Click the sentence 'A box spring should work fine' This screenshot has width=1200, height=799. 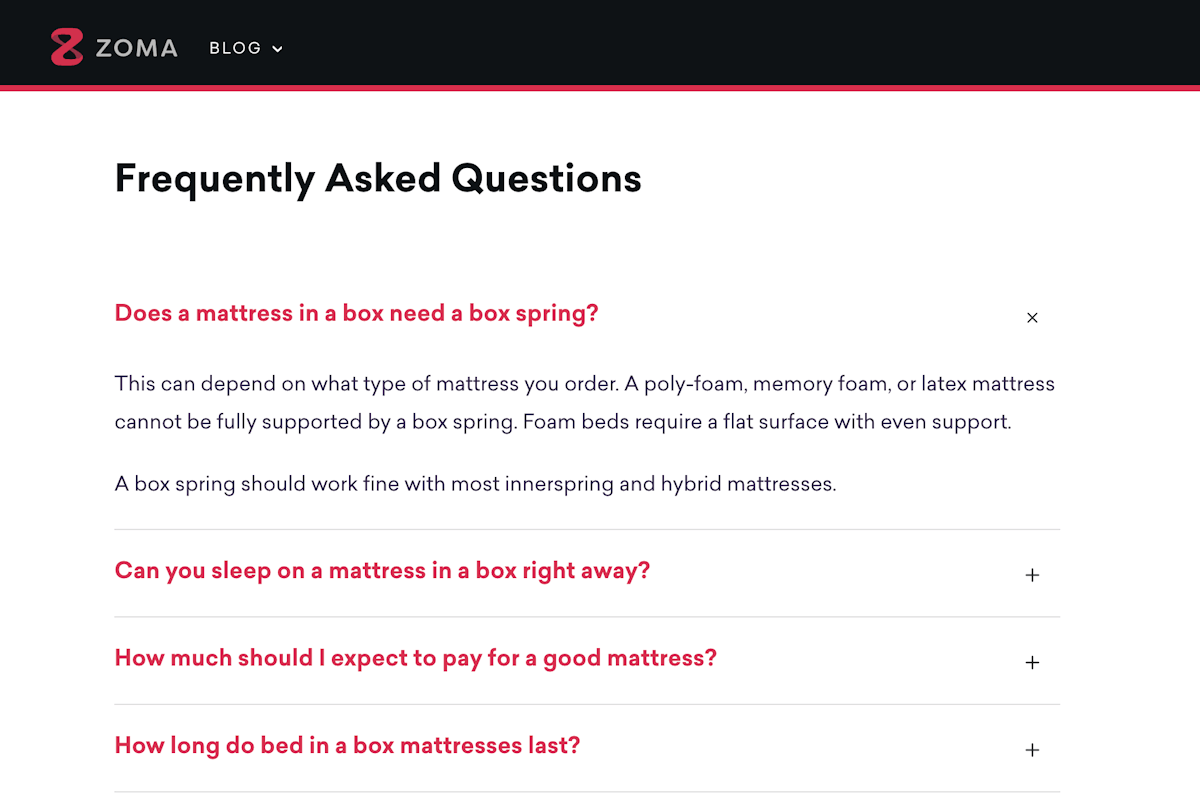click(x=475, y=484)
